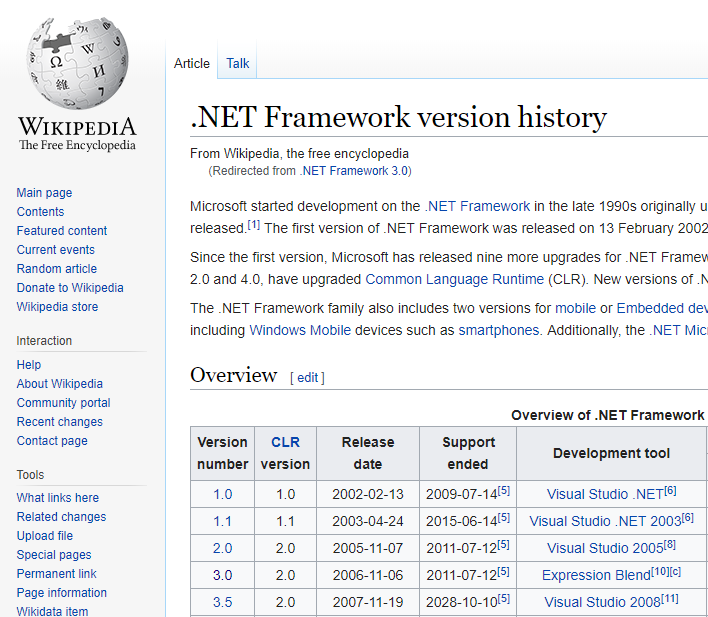Open version 3.5 link in table
The height and width of the screenshot is (617, 708).
[x=223, y=602]
